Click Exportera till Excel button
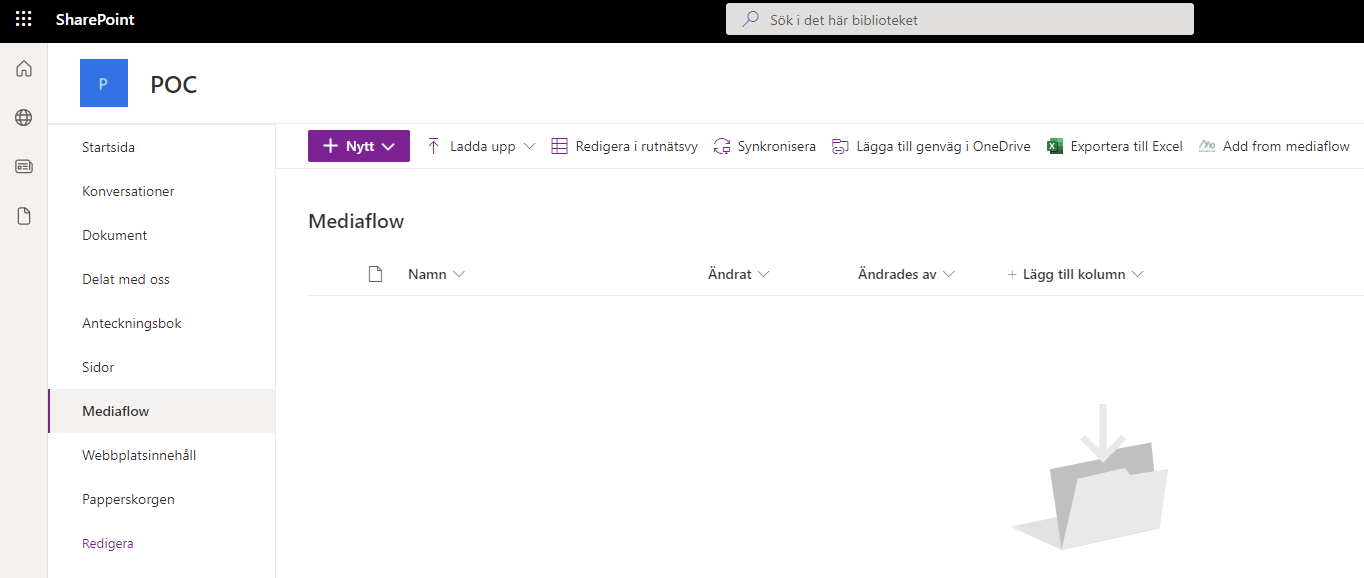Image resolution: width=1364 pixels, height=578 pixels. click(x=1115, y=146)
